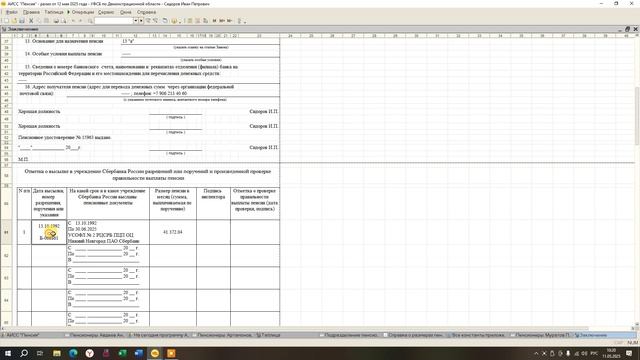Open the toolbar search field dropdown arrow

(x=136, y=20)
